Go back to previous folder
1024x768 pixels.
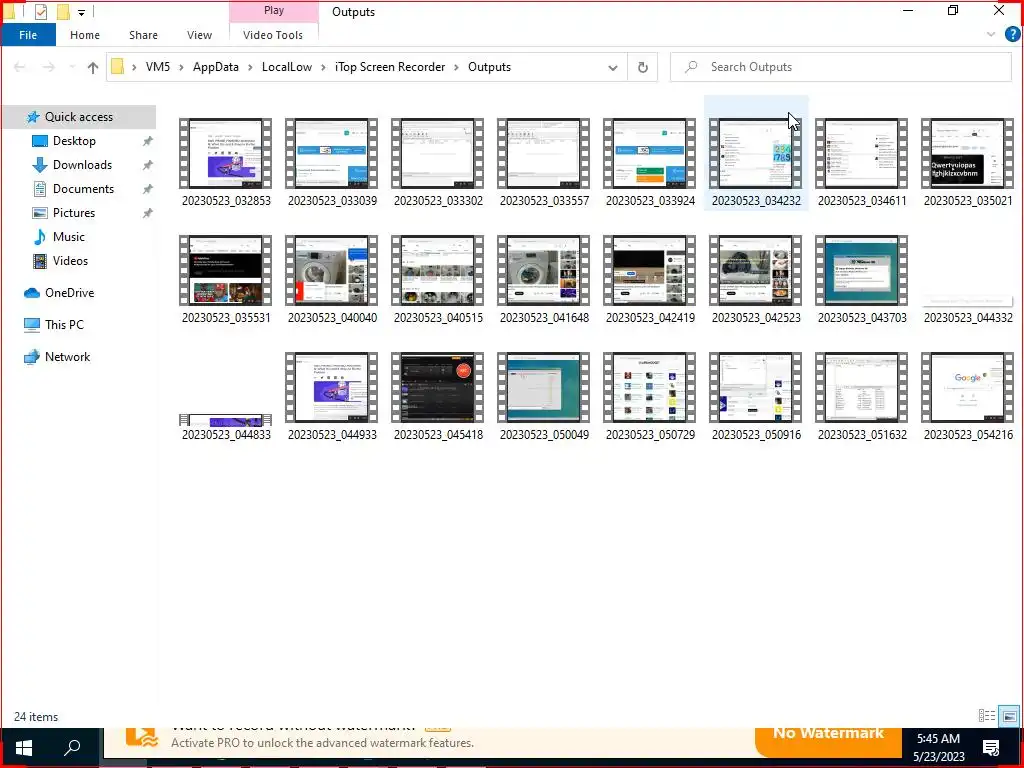pyautogui.click(x=20, y=67)
